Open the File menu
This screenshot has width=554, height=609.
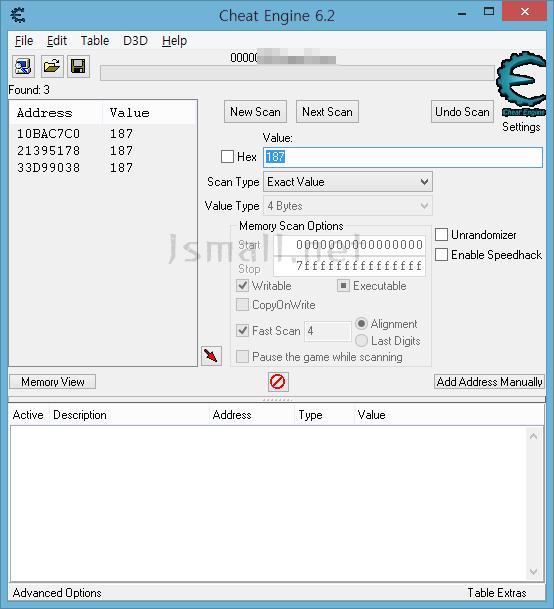(24, 41)
